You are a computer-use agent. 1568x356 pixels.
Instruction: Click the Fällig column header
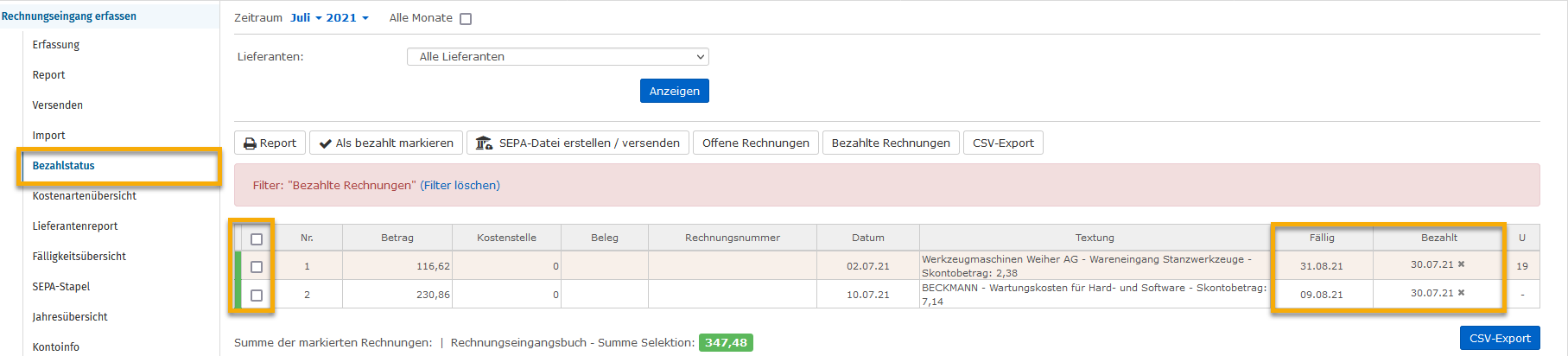tap(1322, 238)
